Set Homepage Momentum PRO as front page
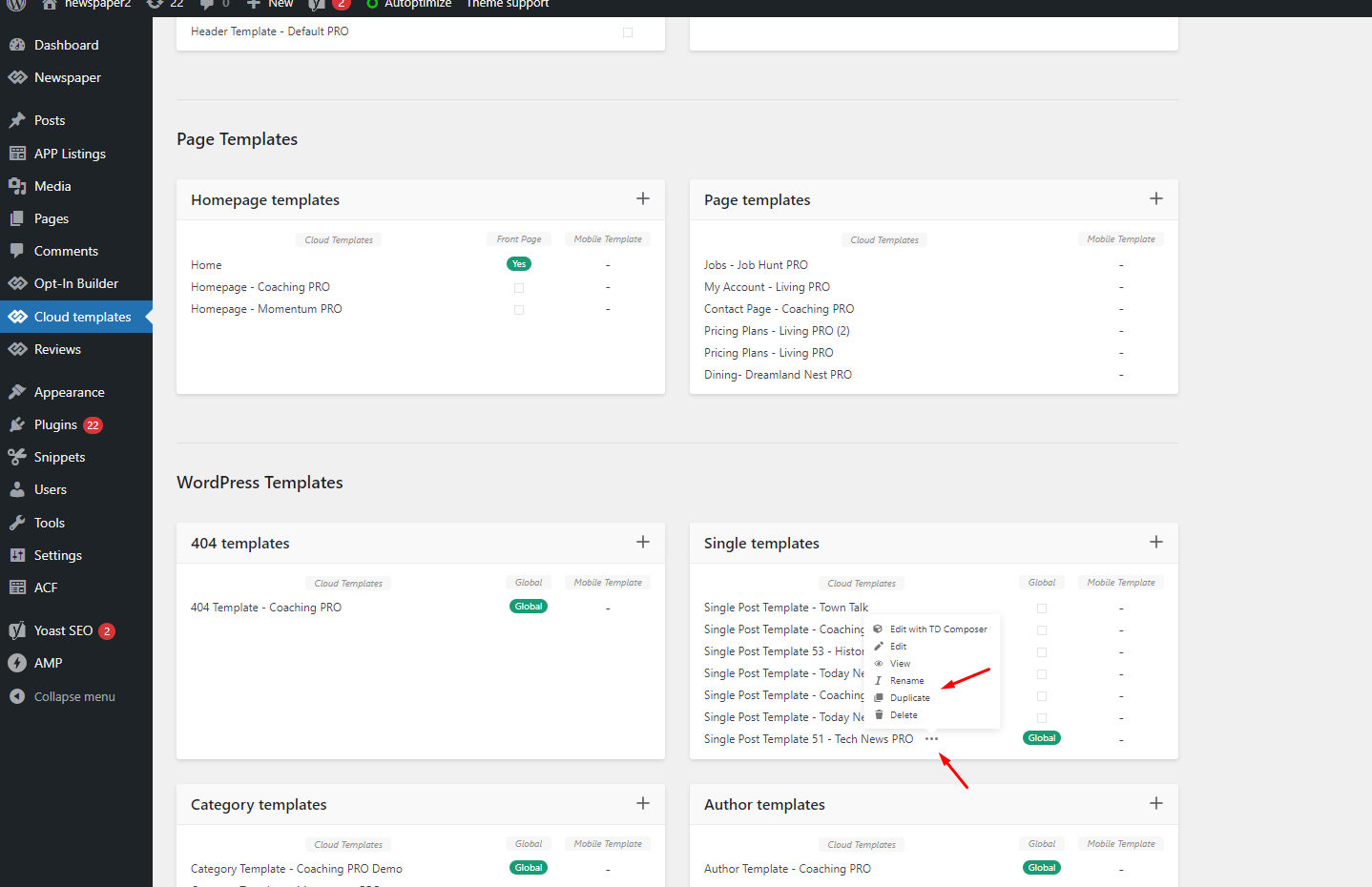This screenshot has width=1372, height=887. (519, 309)
